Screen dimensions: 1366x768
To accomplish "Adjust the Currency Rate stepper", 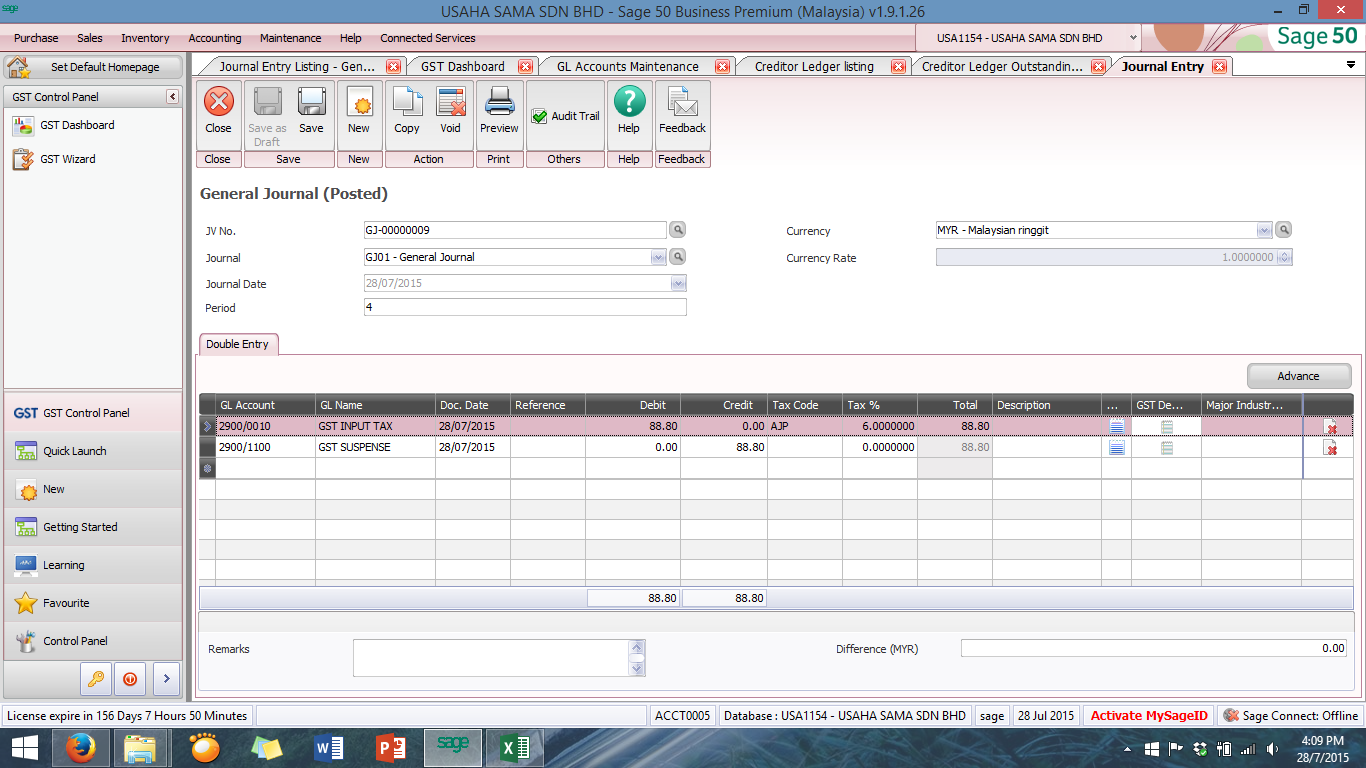I will pyautogui.click(x=1285, y=257).
